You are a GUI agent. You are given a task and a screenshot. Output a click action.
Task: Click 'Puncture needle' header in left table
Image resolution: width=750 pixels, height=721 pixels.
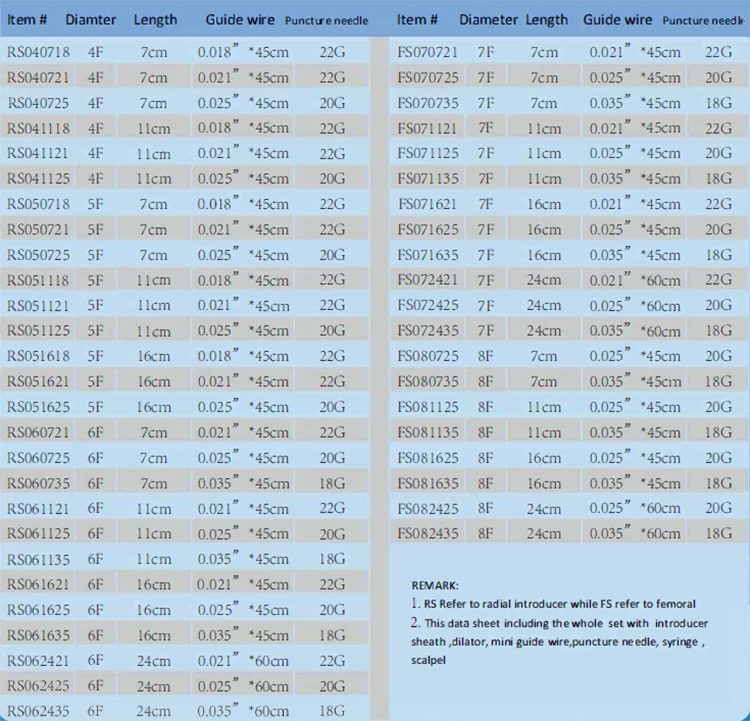(x=326, y=20)
